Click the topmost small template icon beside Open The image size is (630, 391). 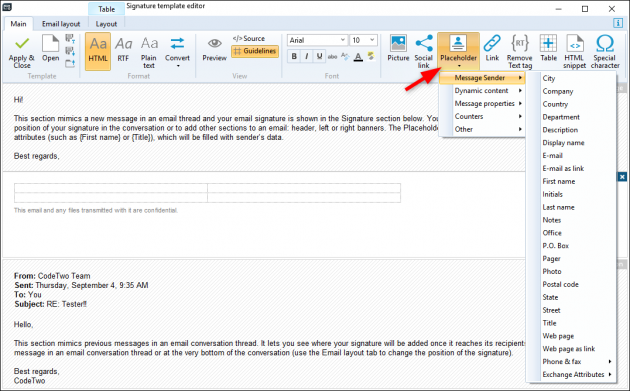(70, 39)
